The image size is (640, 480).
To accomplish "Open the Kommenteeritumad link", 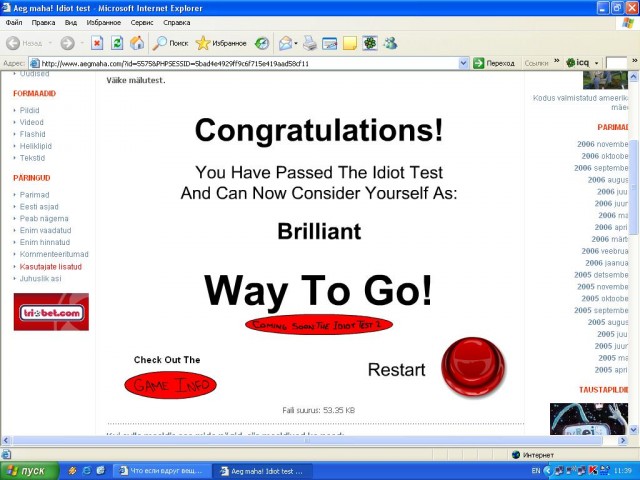I will [54, 254].
